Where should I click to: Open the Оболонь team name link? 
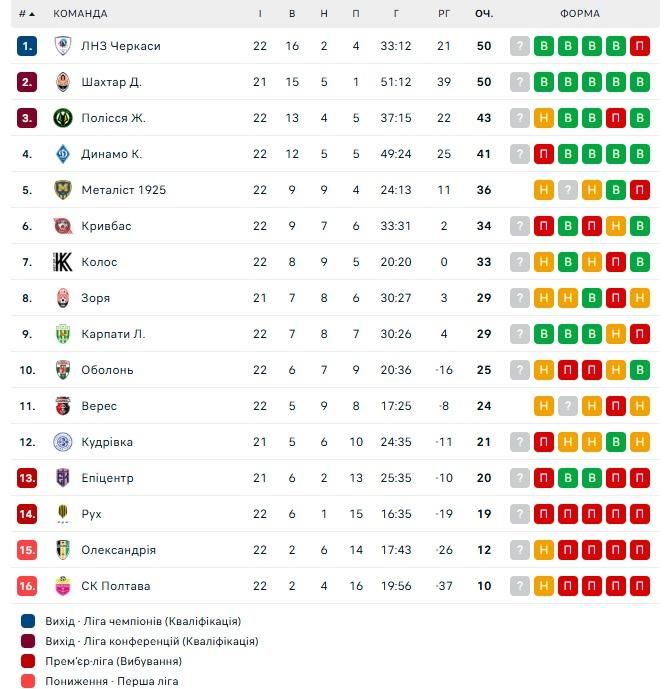pos(105,370)
